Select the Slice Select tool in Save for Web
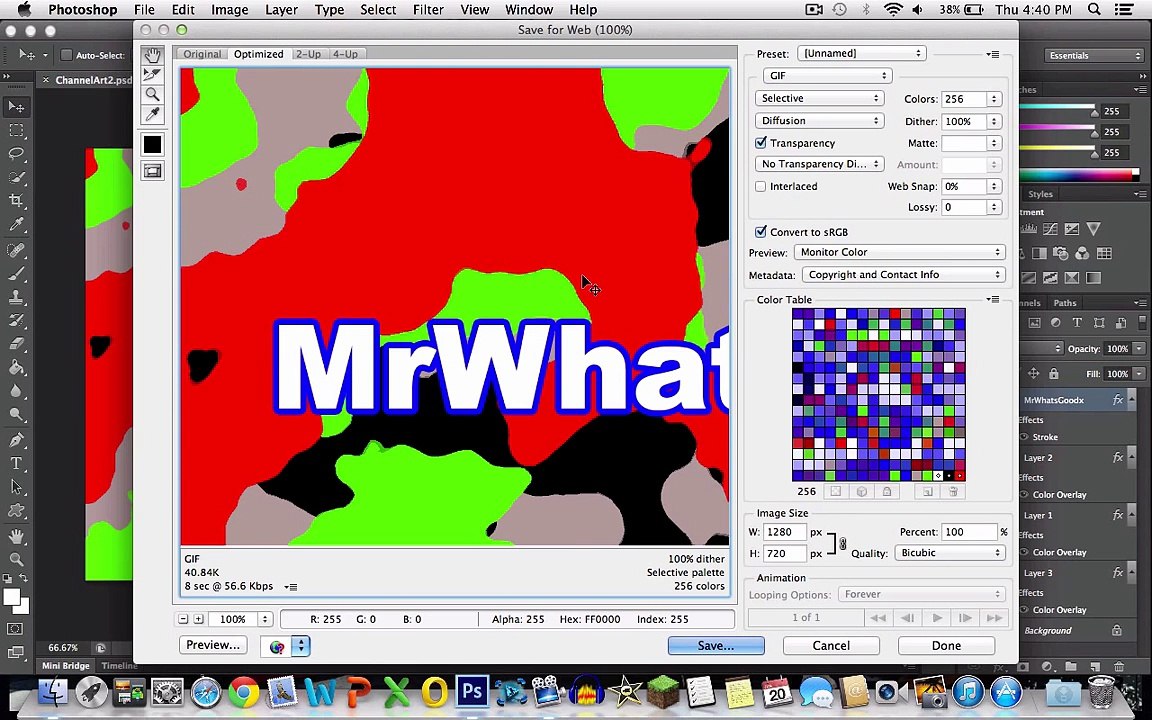 coord(152,74)
